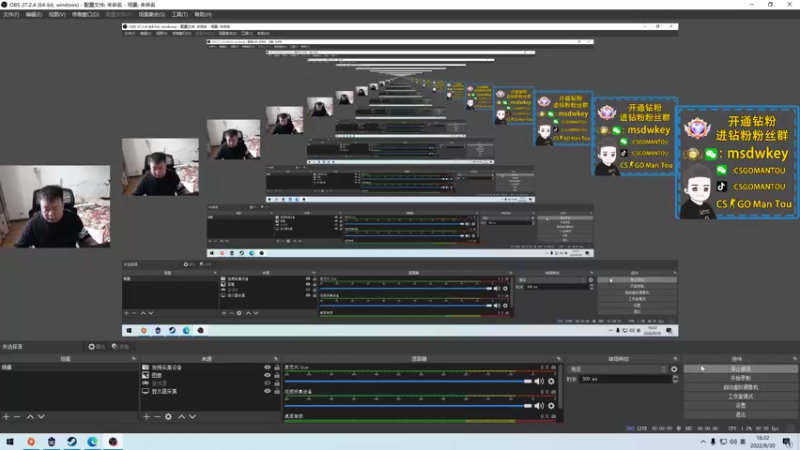
Task: Click the 启动虚拟摄像机 virtual camera button
Action: pyautogui.click(x=740, y=387)
